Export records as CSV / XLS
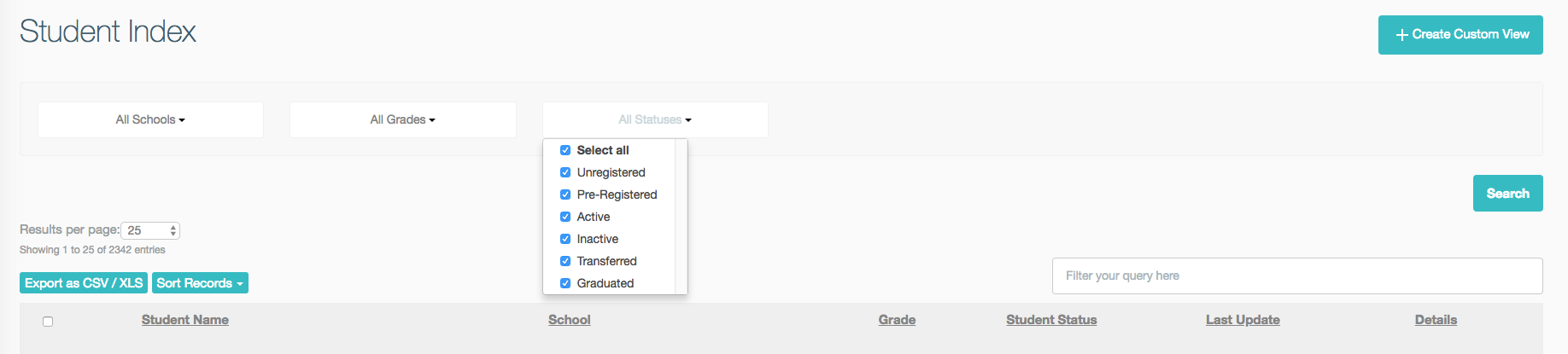 pyautogui.click(x=84, y=283)
